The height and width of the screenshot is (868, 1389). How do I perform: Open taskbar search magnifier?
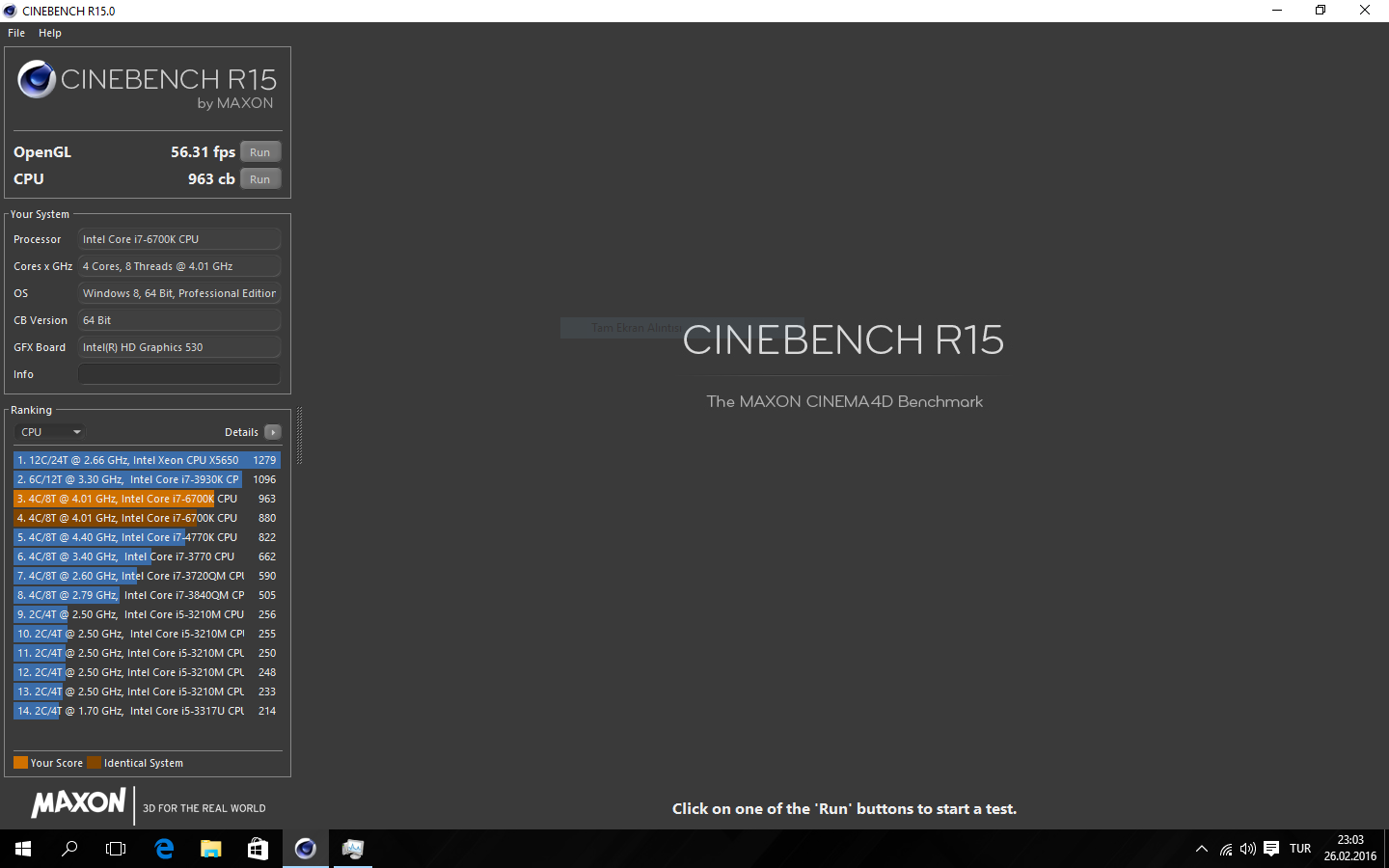[69, 849]
